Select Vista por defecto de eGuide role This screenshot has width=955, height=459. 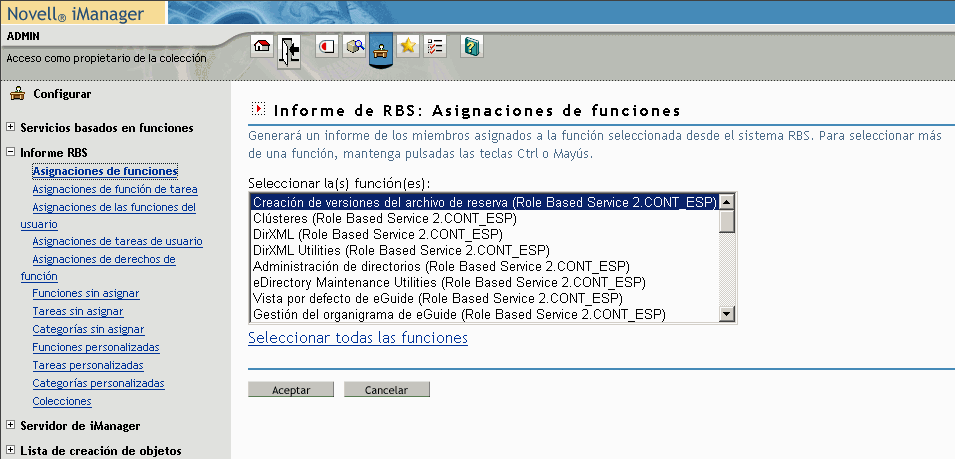(484, 298)
